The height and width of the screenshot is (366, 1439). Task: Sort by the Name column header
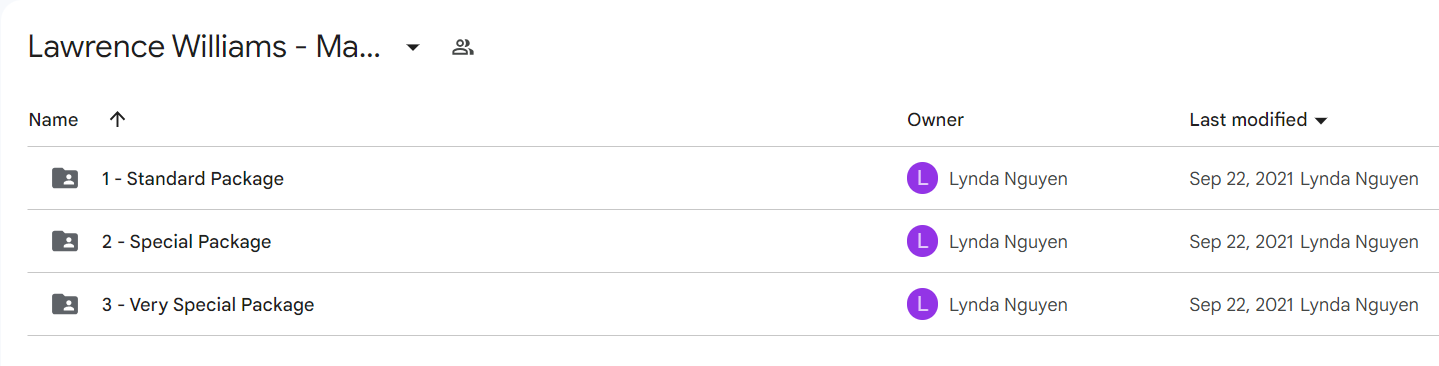click(53, 120)
